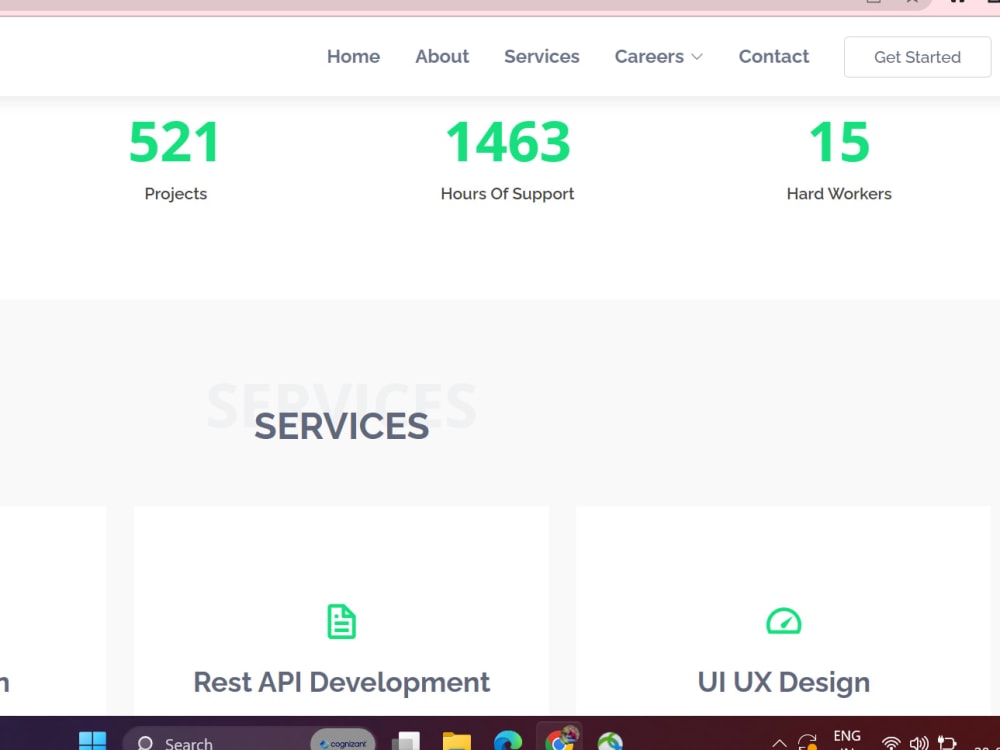This screenshot has width=1000, height=750.
Task: Click the Get Started button
Action: click(917, 57)
